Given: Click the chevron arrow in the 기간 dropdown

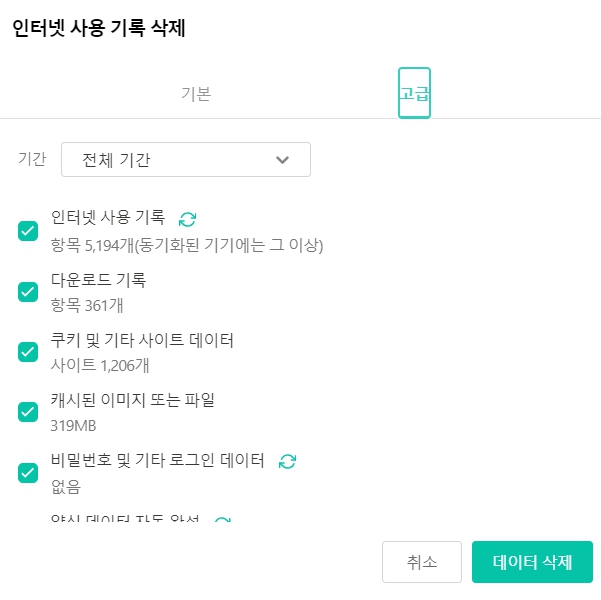Looking at the screenshot, I should coord(282,159).
